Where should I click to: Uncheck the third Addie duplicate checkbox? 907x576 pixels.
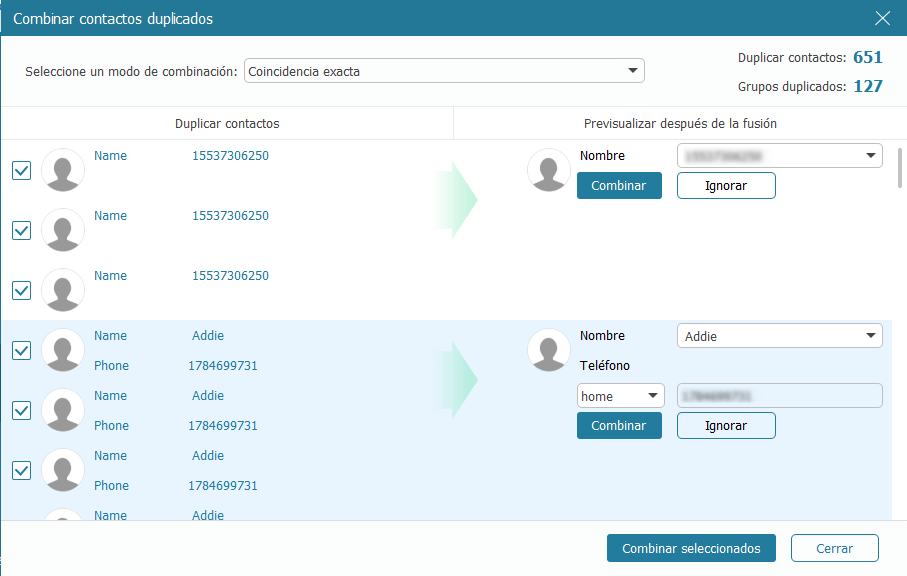21,470
